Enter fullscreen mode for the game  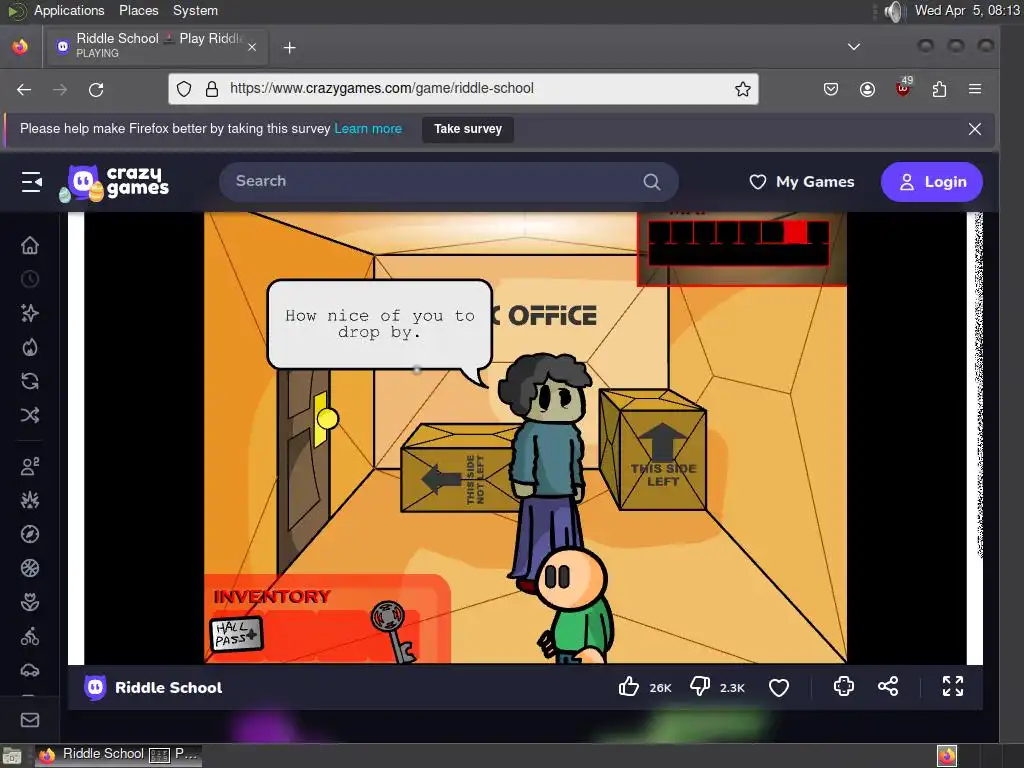[953, 686]
